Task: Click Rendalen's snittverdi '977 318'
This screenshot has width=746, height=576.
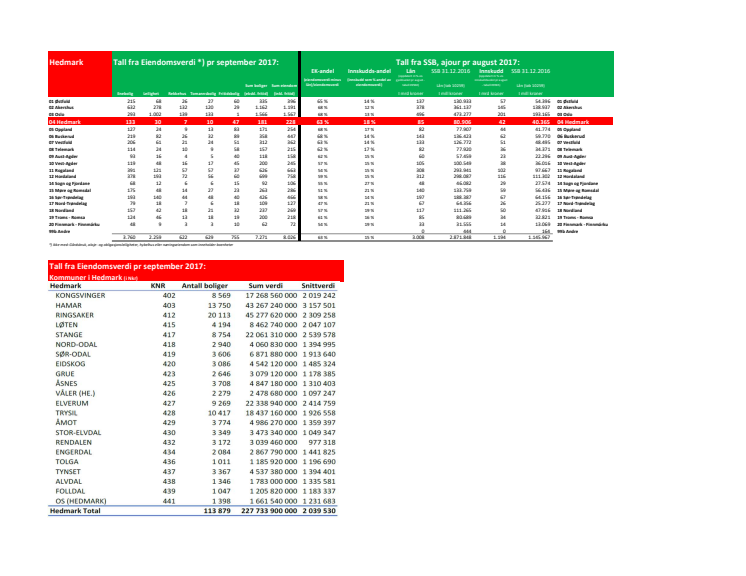Action: coord(322,442)
